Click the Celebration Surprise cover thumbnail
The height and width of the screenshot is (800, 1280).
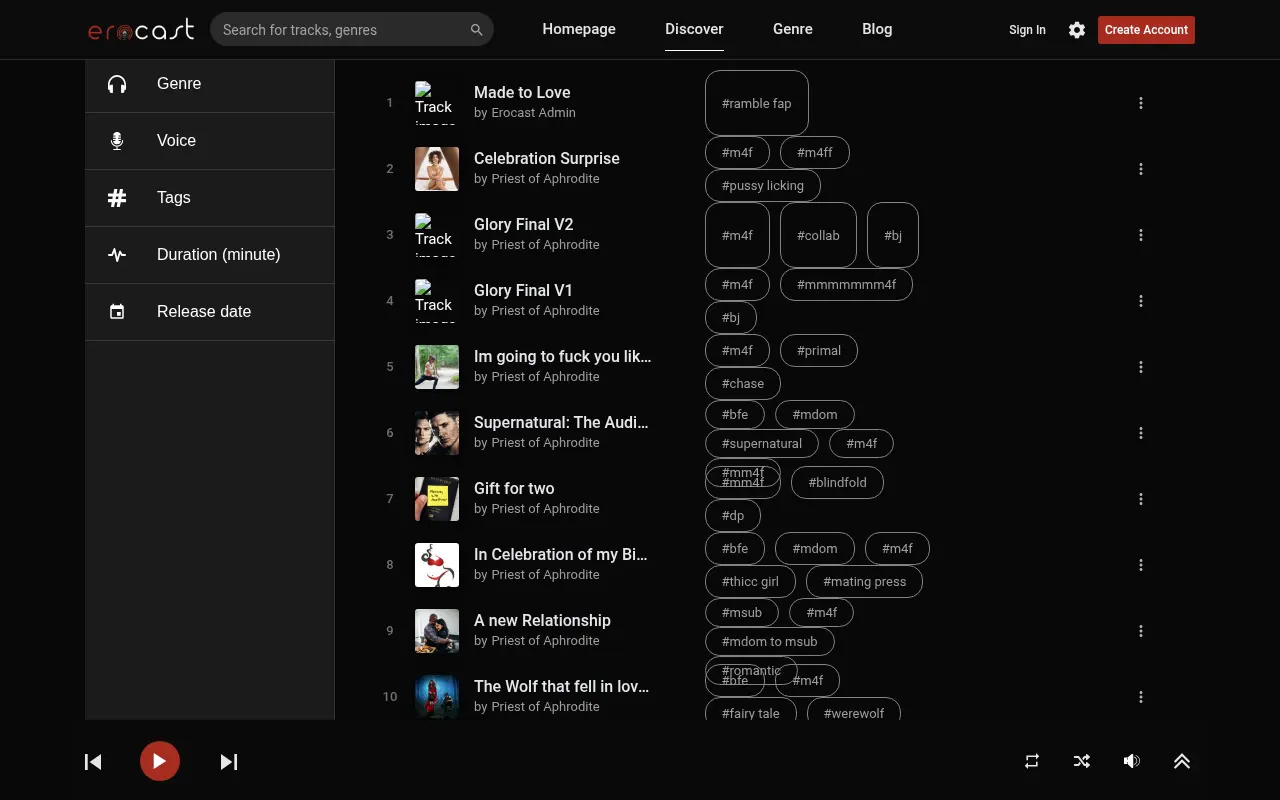(437, 169)
